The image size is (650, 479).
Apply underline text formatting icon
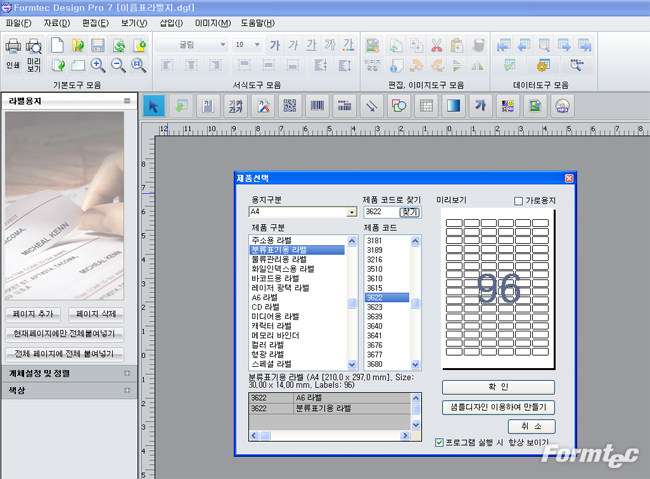[311, 45]
